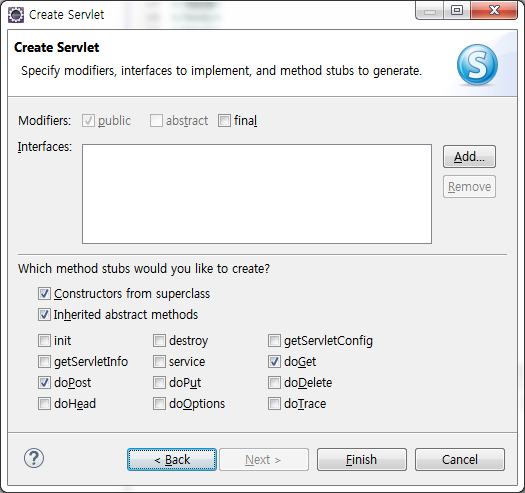525x493 pixels.
Task: Click the blue Servlet wizard logo
Action: click(x=477, y=65)
